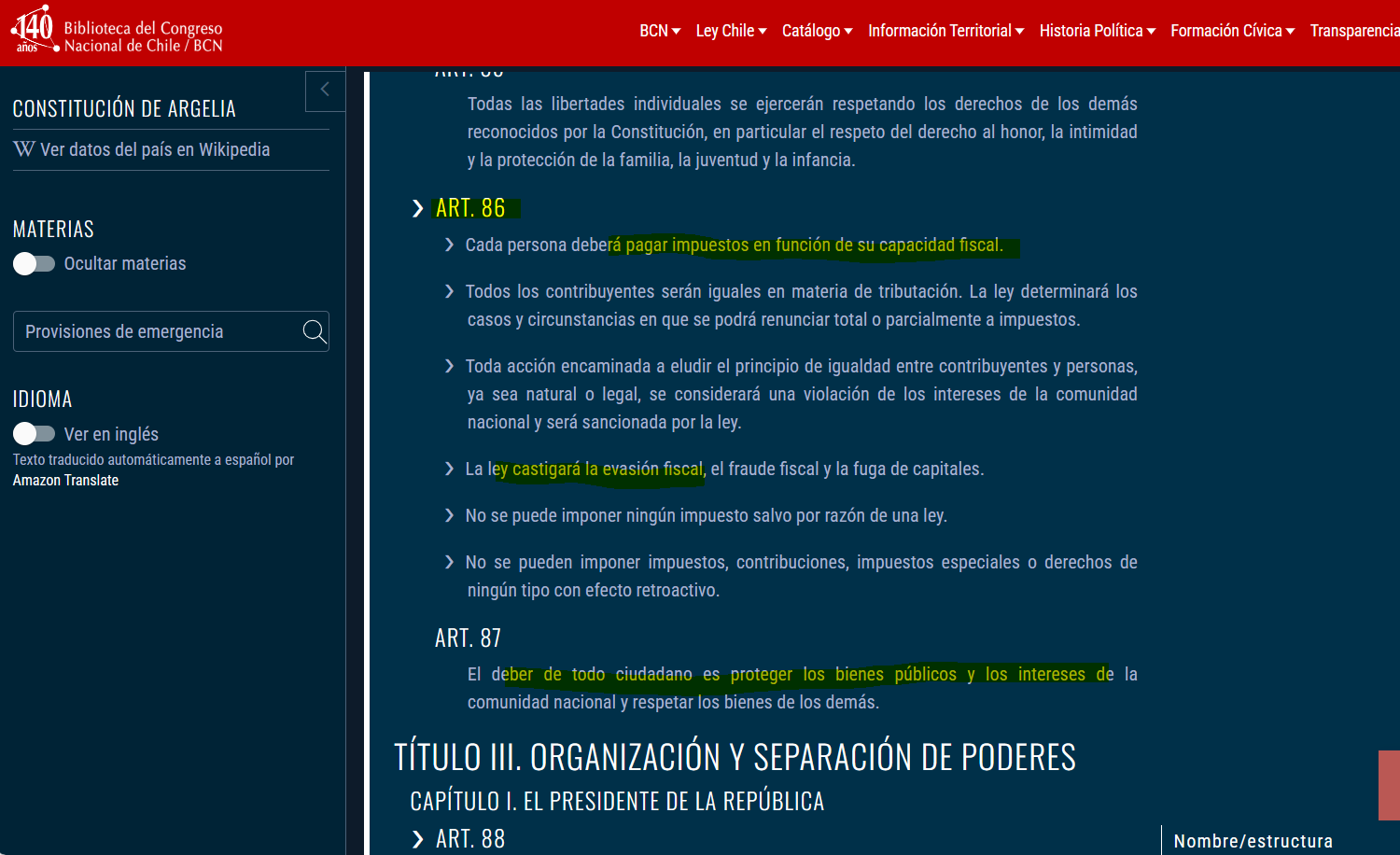Click 'Texto traducido automáticamente a español por'
The height and width of the screenshot is (855, 1400).
[153, 460]
